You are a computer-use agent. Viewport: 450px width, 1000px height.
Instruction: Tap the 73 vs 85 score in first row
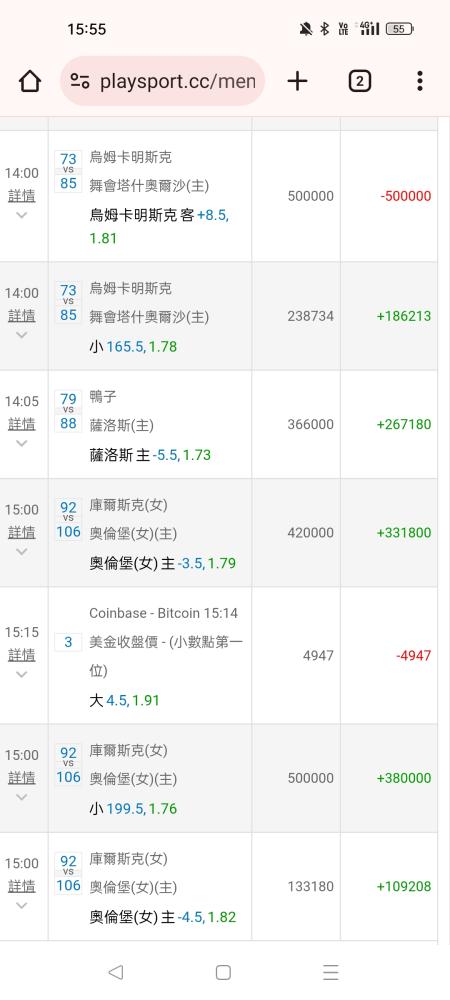pyautogui.click(x=68, y=172)
